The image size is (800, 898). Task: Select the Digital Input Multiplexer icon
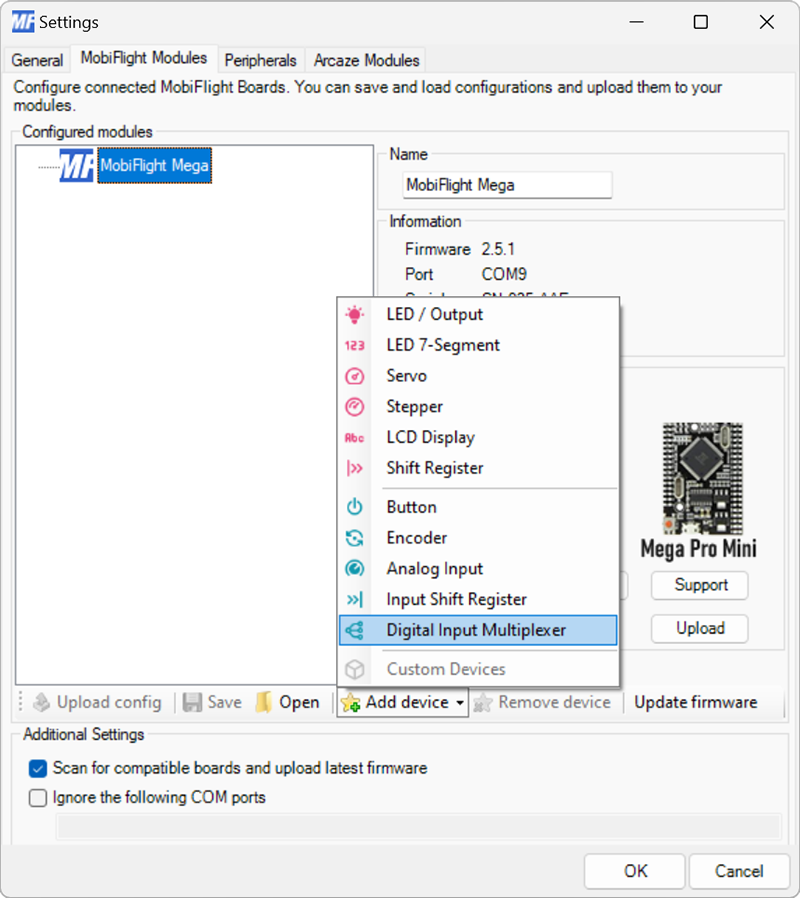click(356, 630)
